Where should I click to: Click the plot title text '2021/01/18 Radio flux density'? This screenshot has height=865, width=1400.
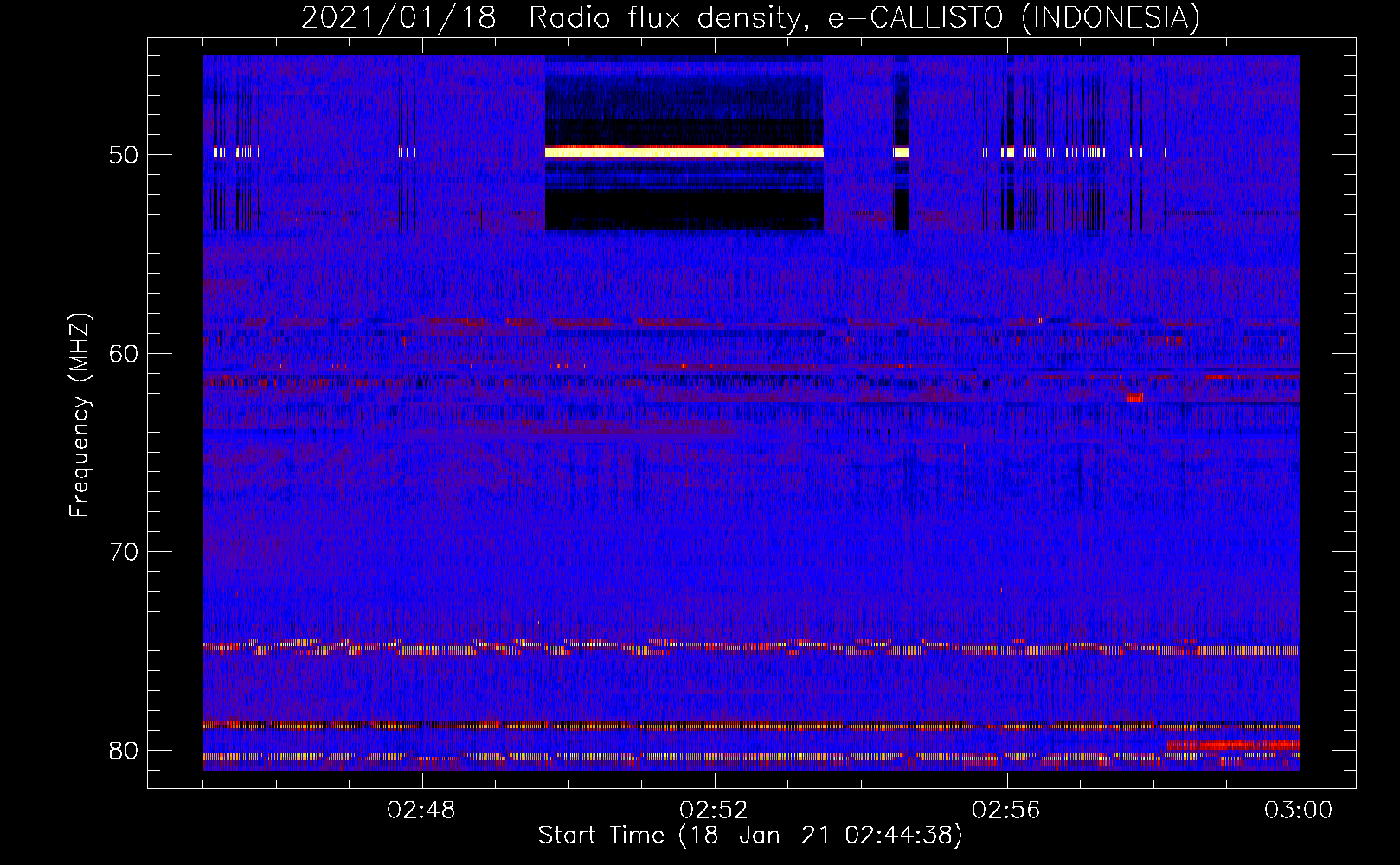pyautogui.click(x=549, y=17)
